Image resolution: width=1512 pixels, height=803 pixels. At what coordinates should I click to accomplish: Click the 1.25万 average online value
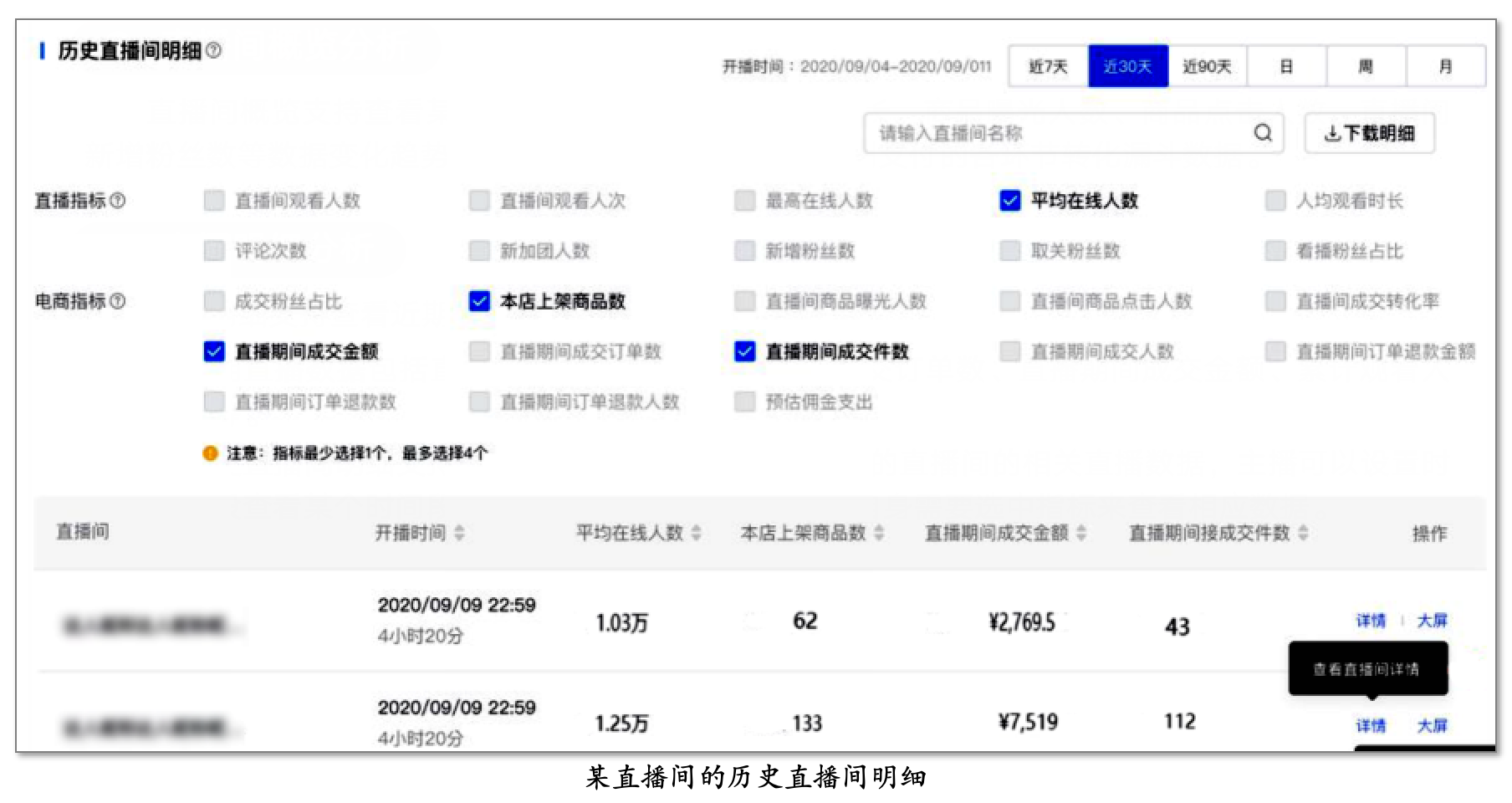621,724
